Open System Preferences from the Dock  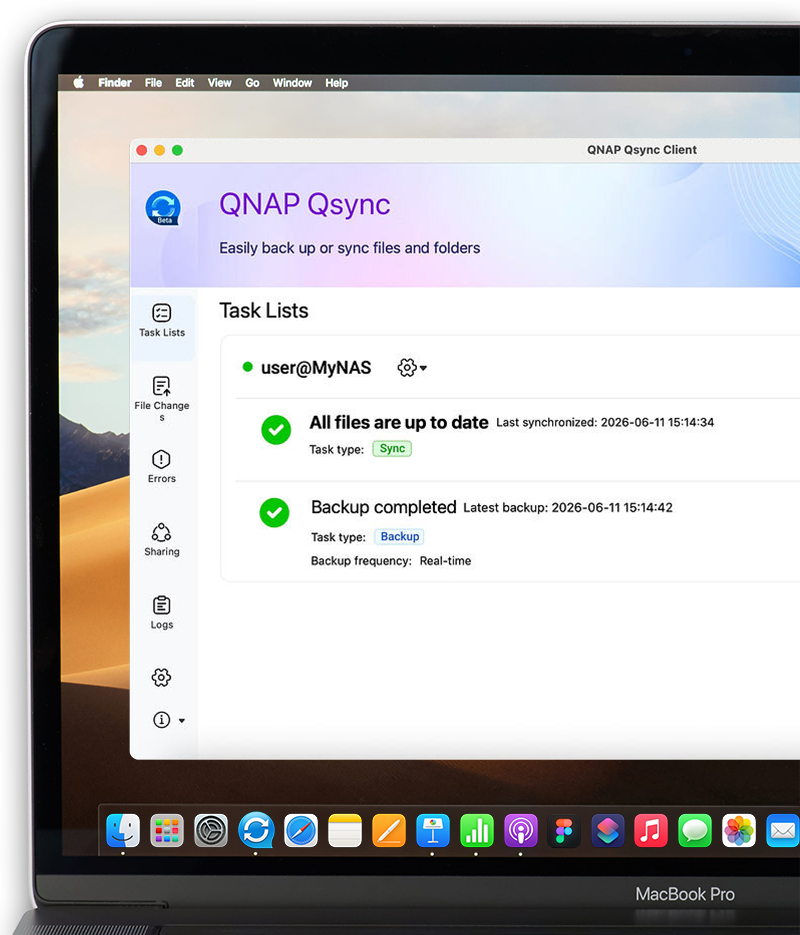(211, 830)
